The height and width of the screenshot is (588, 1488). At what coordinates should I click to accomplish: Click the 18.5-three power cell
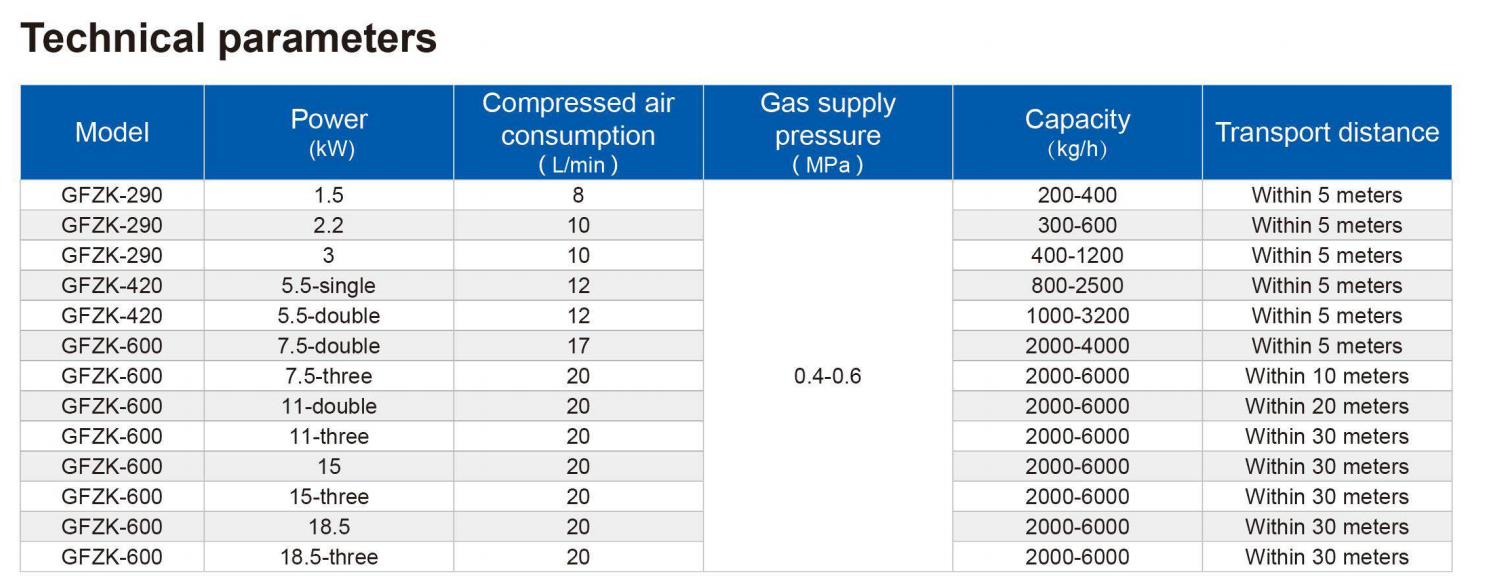pos(329,557)
